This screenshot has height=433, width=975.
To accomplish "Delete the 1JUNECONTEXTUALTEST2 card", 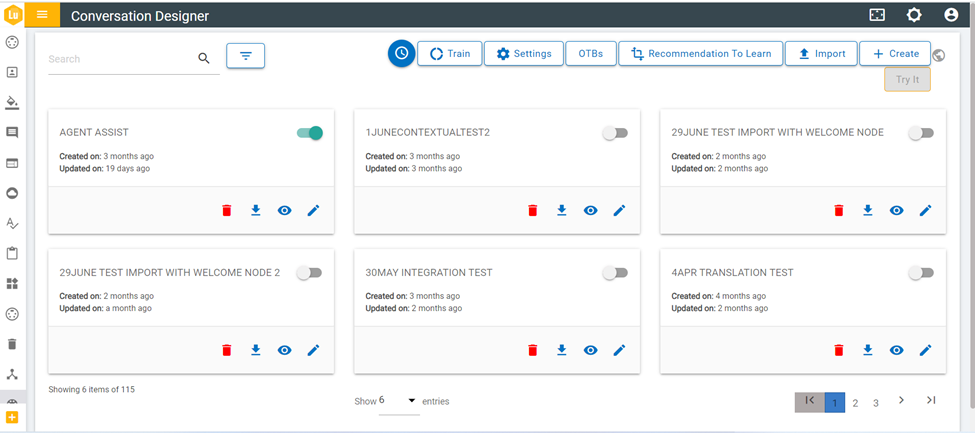I will (532, 211).
